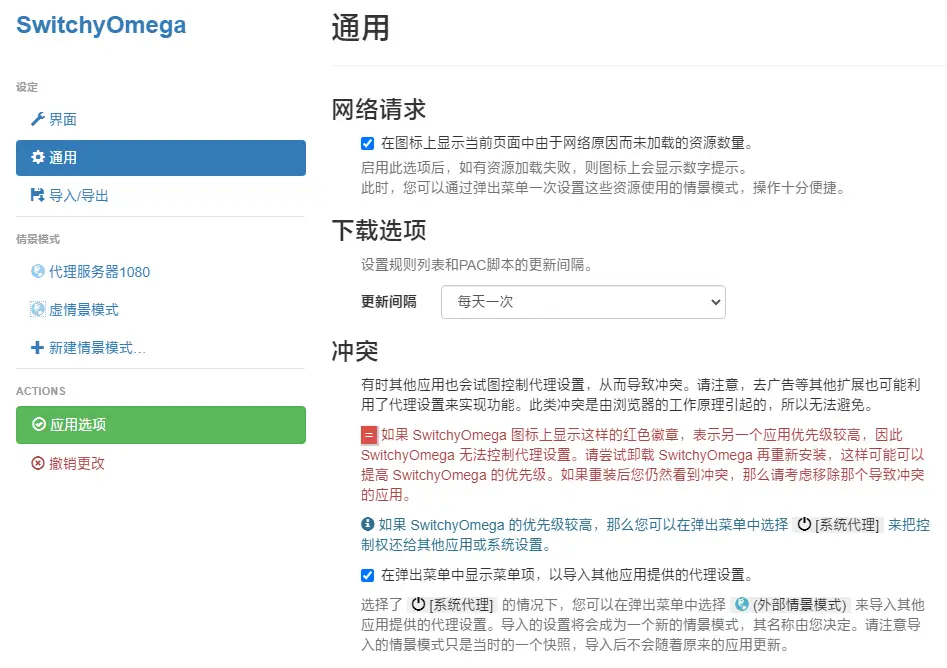This screenshot has width=947, height=668.
Task: Toggle the failed resource count checkbox
Action: coord(367,143)
